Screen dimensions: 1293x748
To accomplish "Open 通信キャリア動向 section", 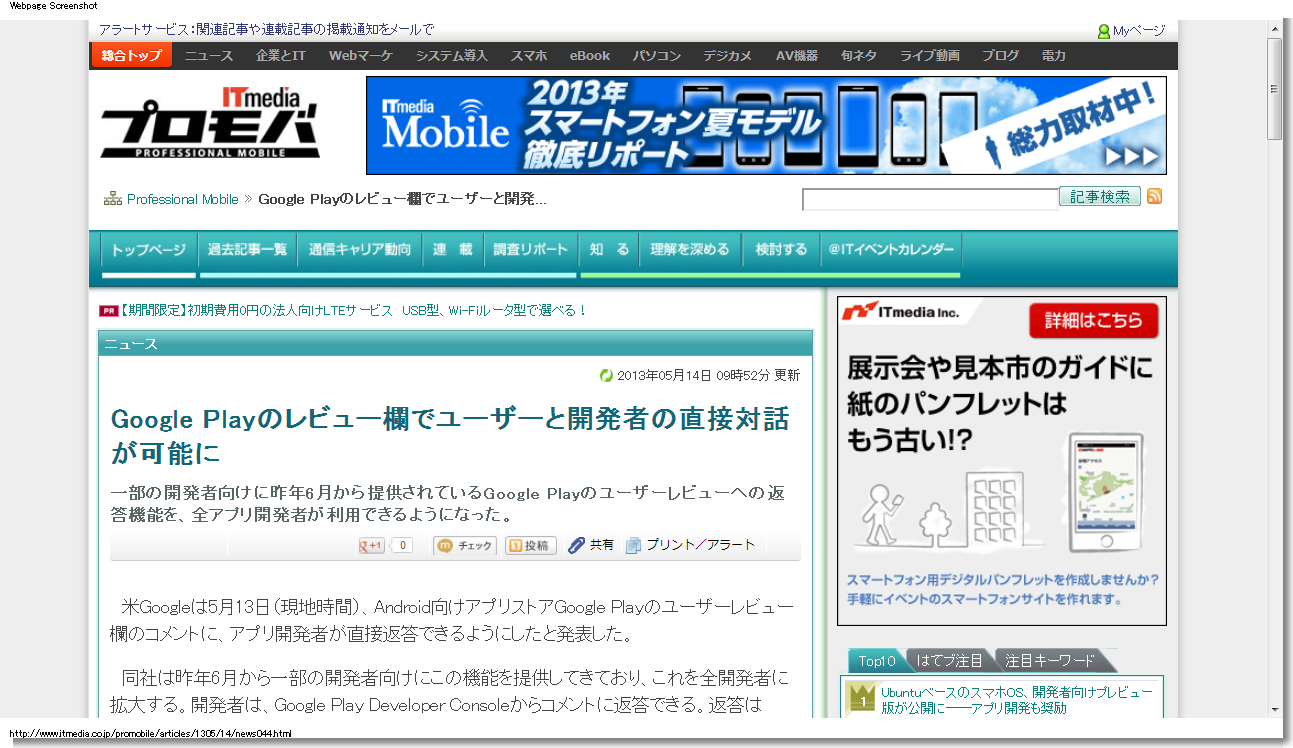I will pyautogui.click(x=360, y=250).
